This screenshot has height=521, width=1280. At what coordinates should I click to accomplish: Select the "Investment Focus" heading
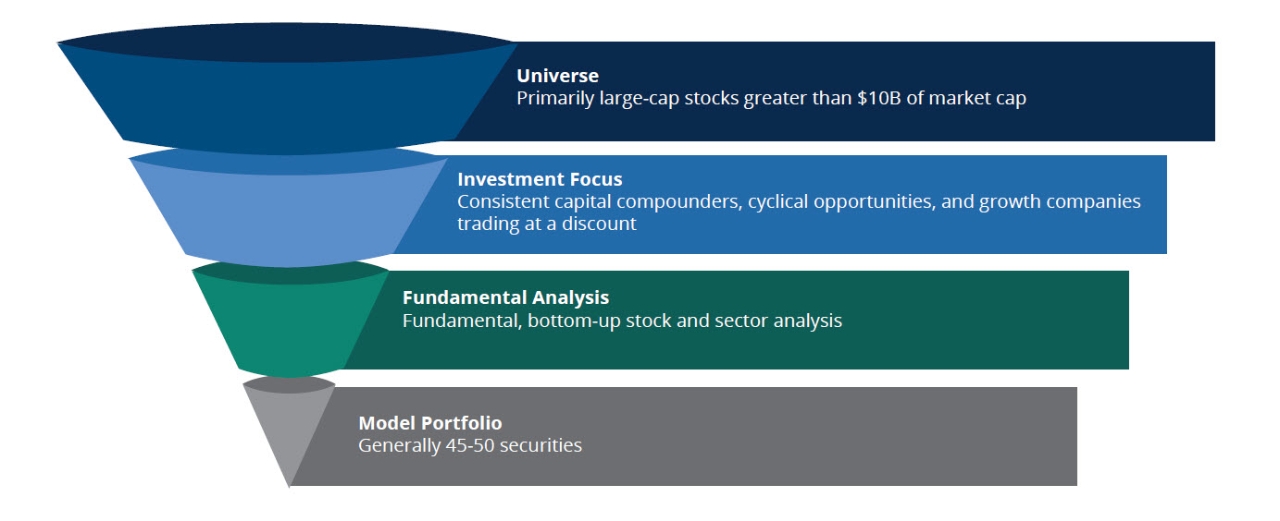tap(540, 179)
